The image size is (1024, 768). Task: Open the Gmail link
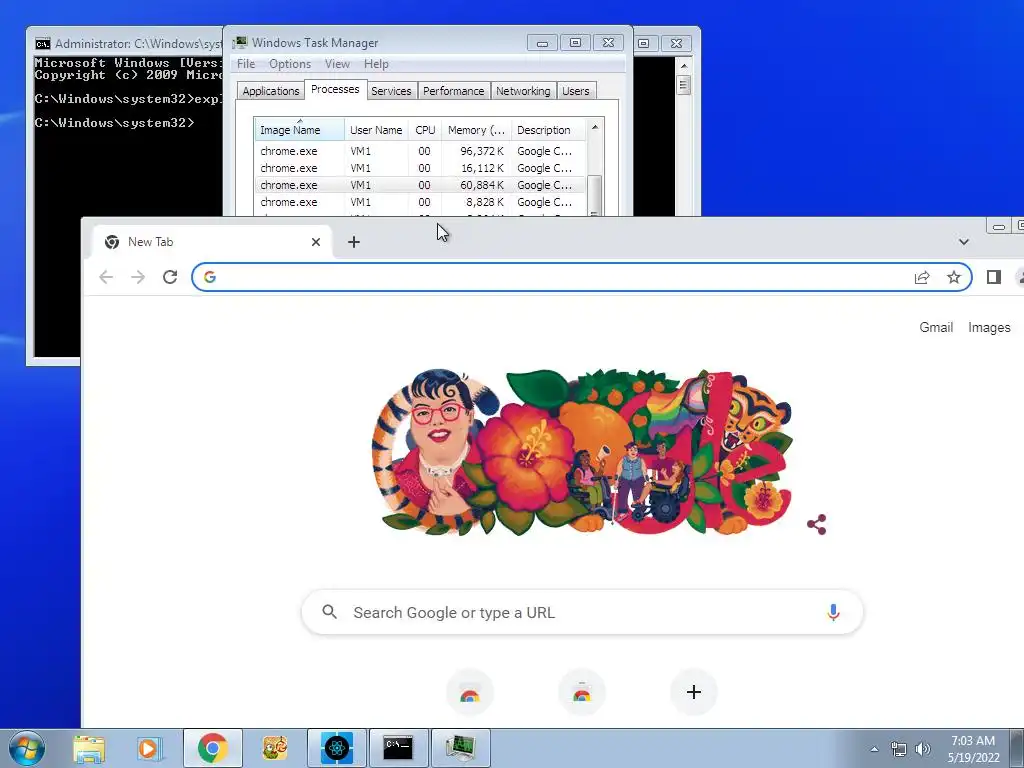[936, 328]
